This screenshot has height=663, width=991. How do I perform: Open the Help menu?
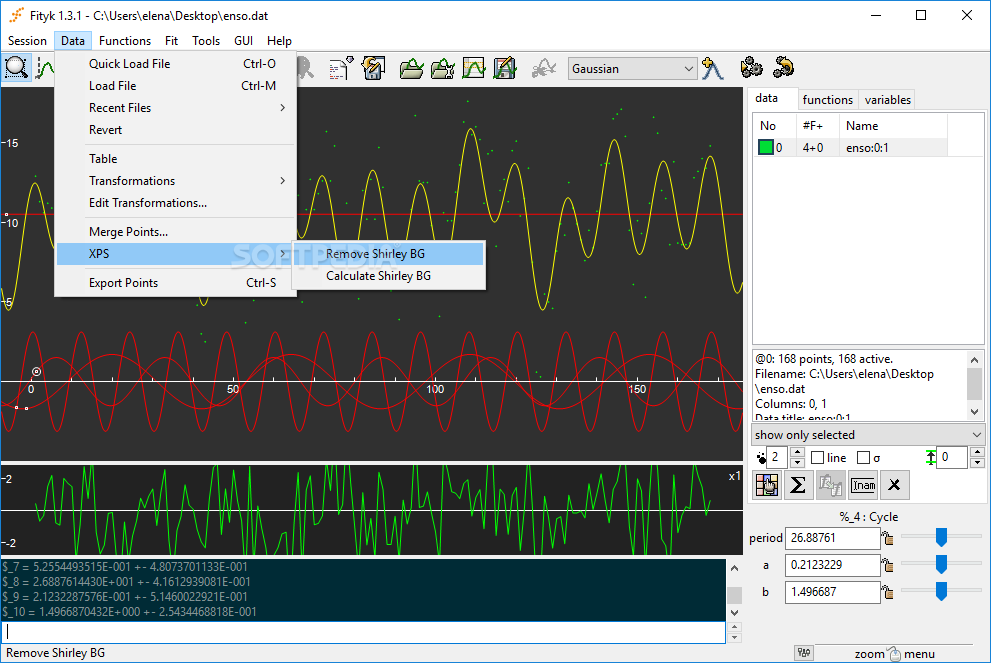[279, 40]
